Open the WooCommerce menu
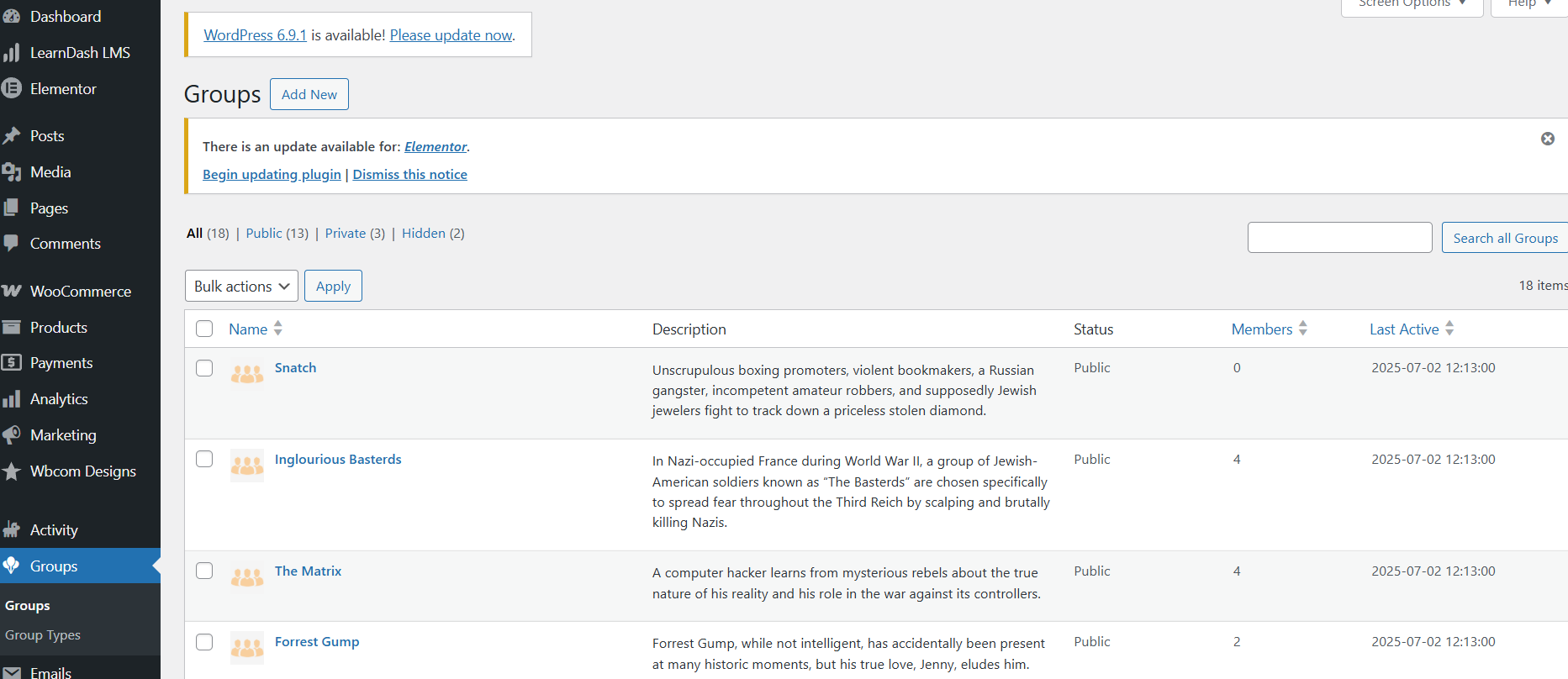 coord(80,291)
